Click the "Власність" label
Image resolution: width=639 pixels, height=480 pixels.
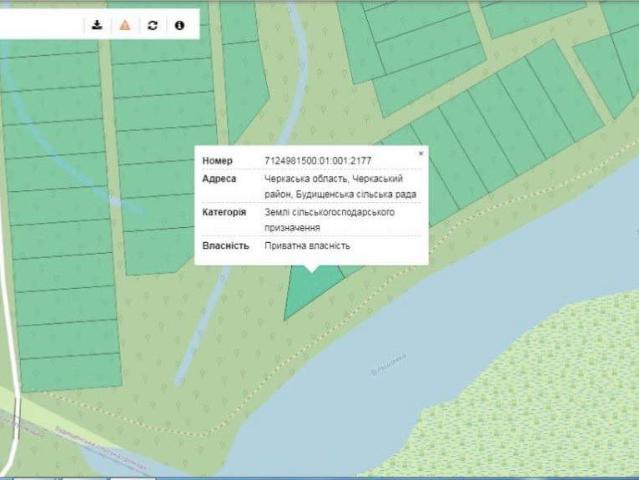click(225, 246)
